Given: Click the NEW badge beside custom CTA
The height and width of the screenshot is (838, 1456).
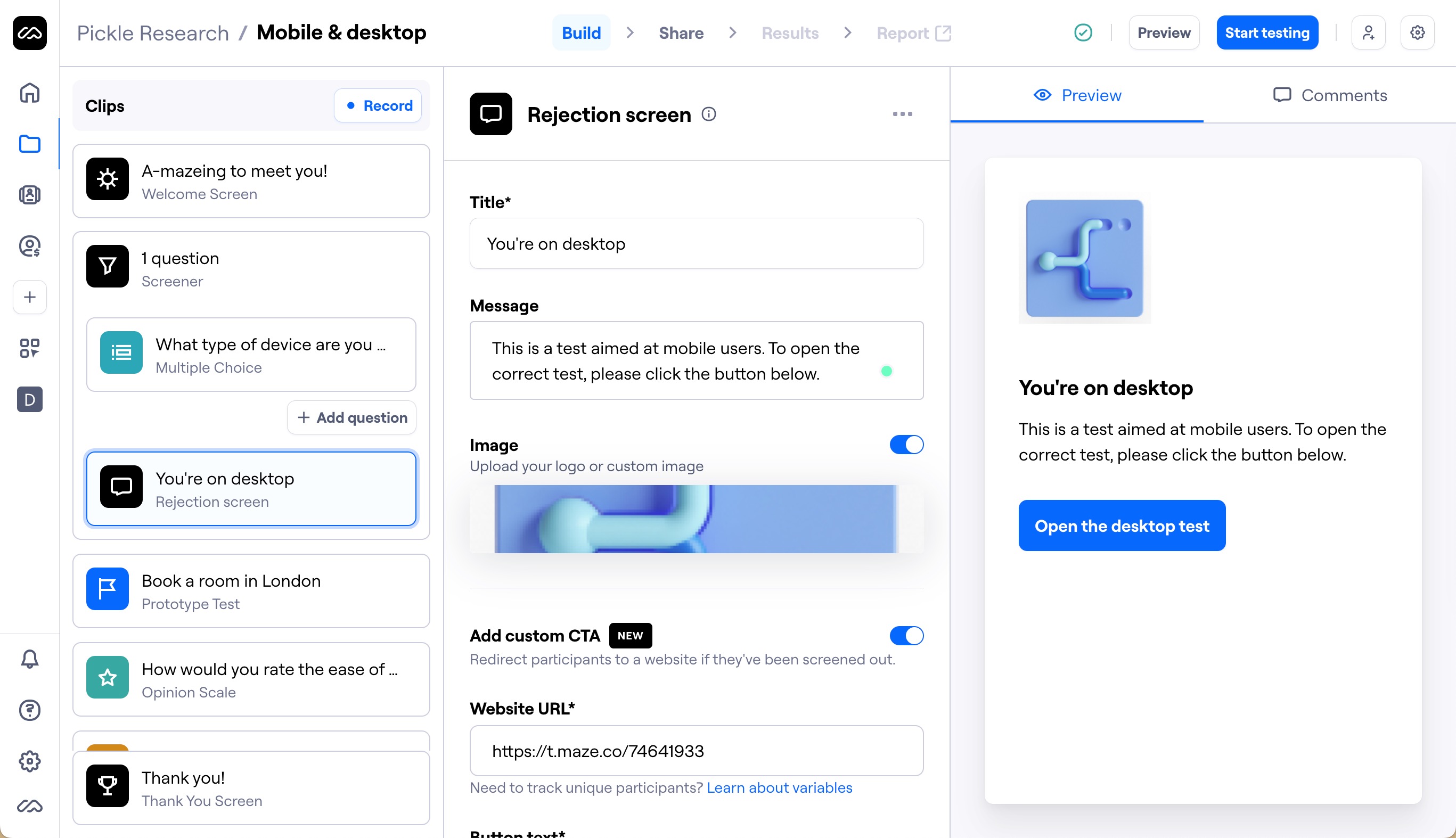Looking at the screenshot, I should pyautogui.click(x=630, y=635).
